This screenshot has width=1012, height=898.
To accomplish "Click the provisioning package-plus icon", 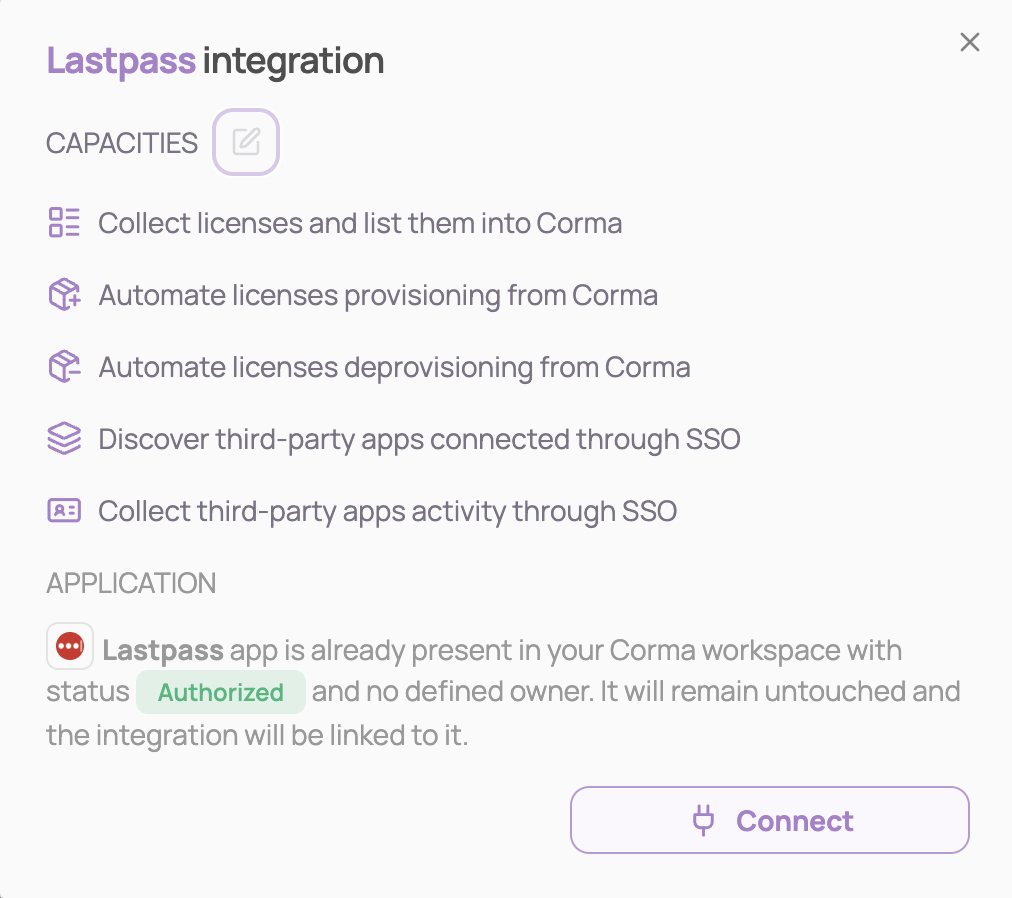I will (64, 295).
